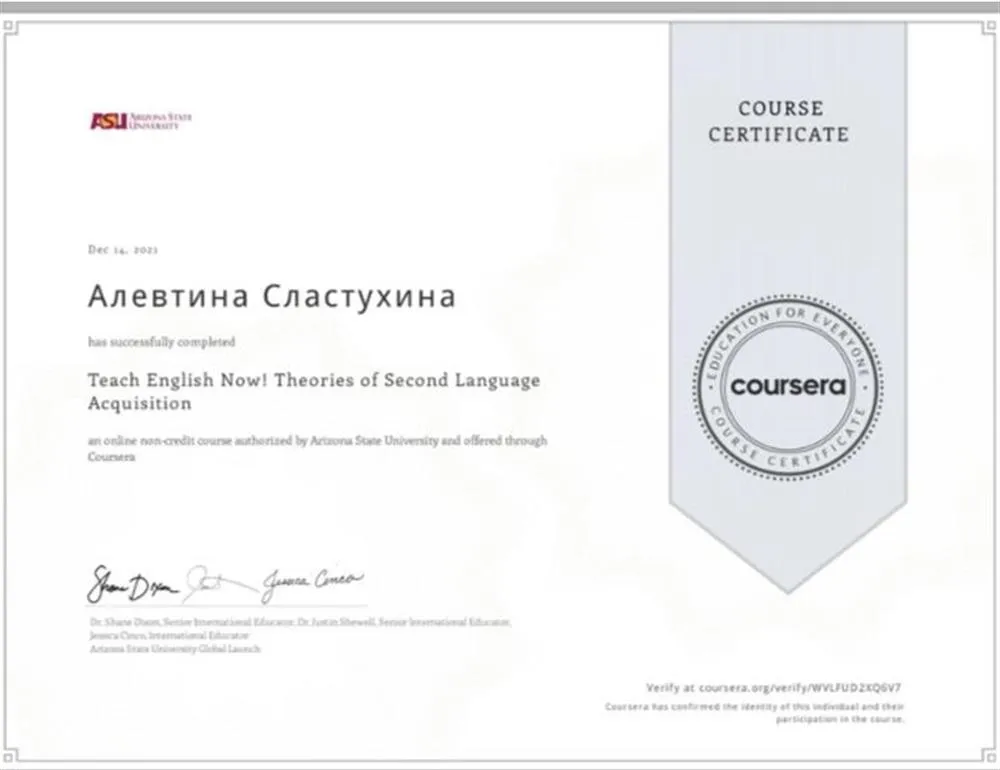Click the 'an online non-credit course authorized by' description
Viewport: 1000px width, 770px height.
[317, 448]
